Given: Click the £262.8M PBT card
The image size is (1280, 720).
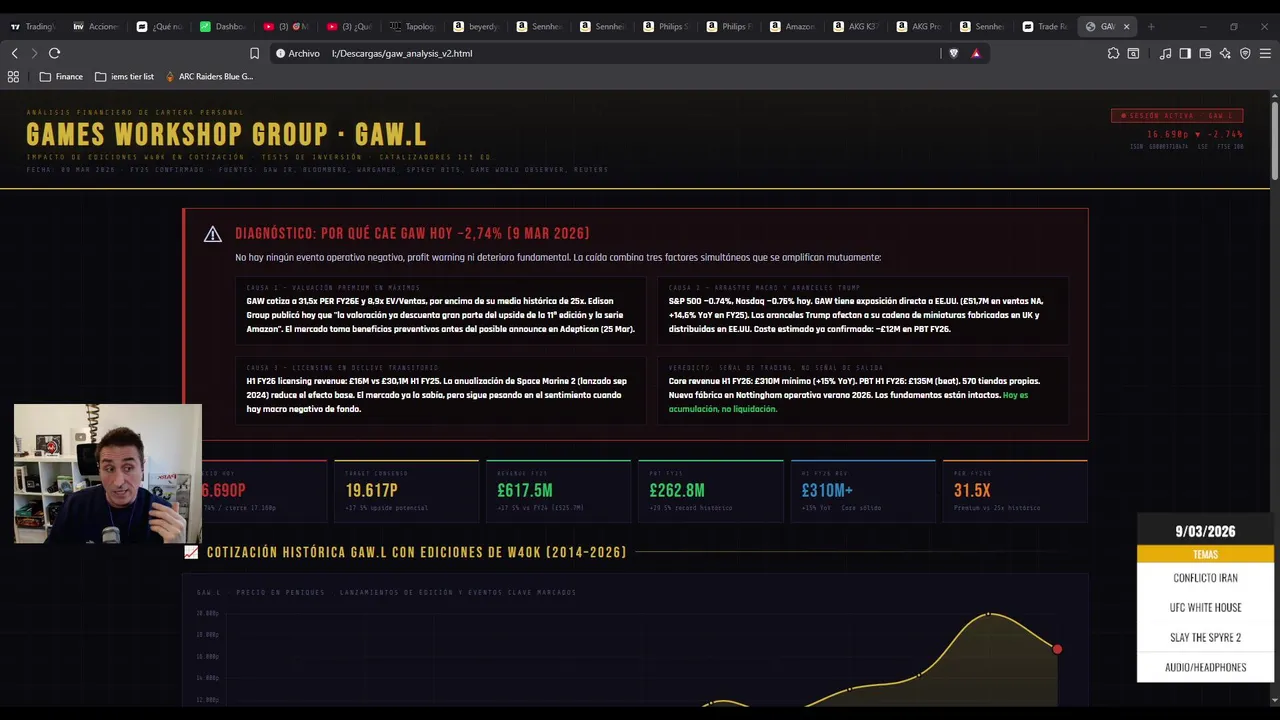Looking at the screenshot, I should tap(710, 491).
